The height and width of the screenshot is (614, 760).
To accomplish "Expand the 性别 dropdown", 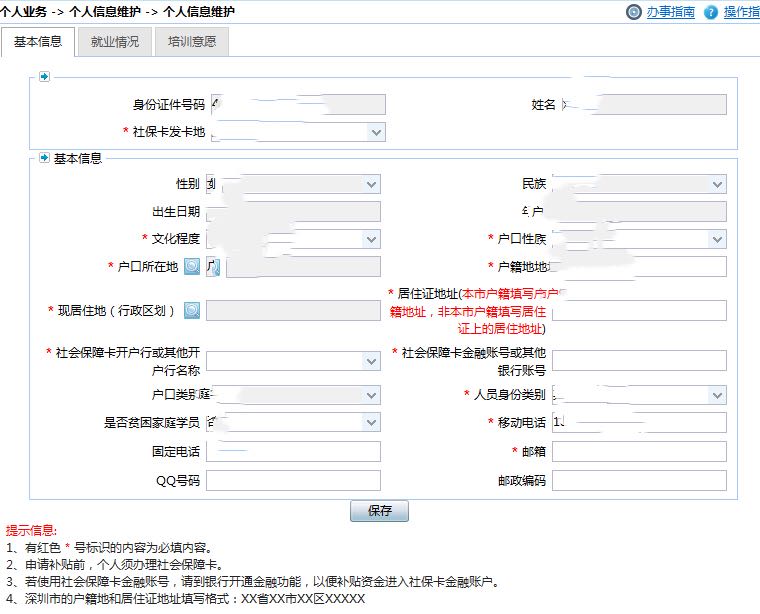I will pyautogui.click(x=371, y=184).
